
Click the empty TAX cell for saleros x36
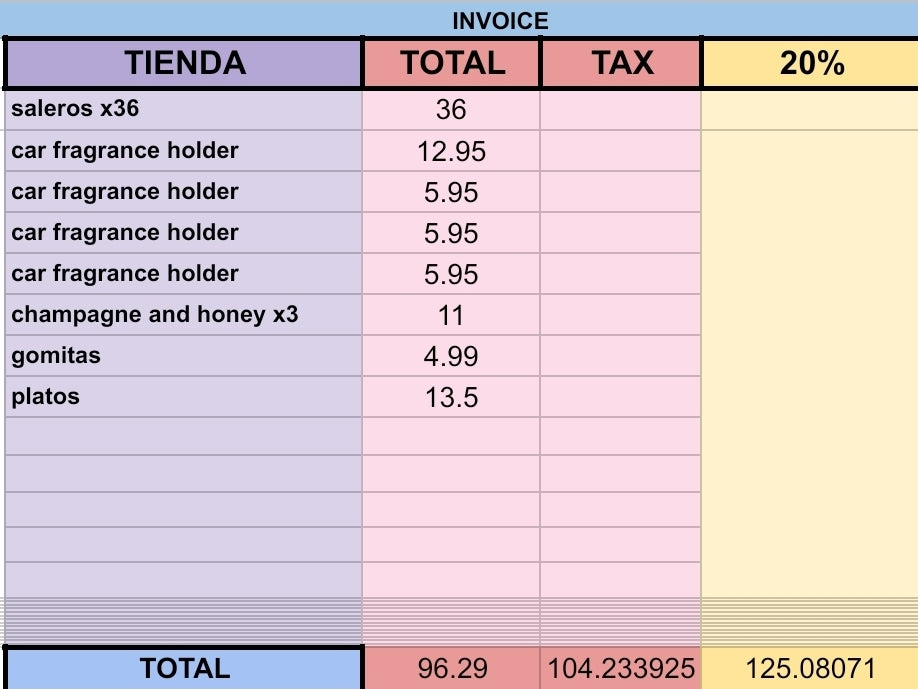click(x=621, y=109)
